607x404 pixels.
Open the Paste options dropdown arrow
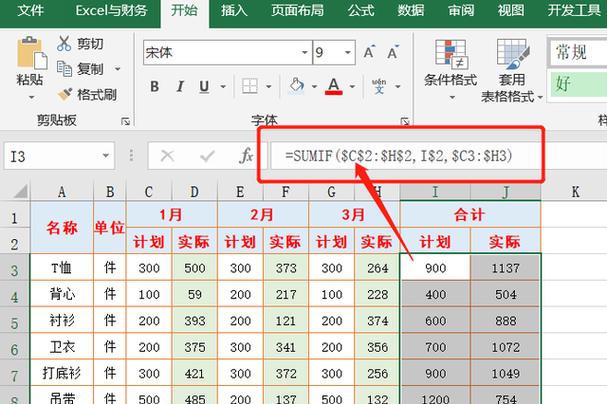pyautogui.click(x=31, y=97)
